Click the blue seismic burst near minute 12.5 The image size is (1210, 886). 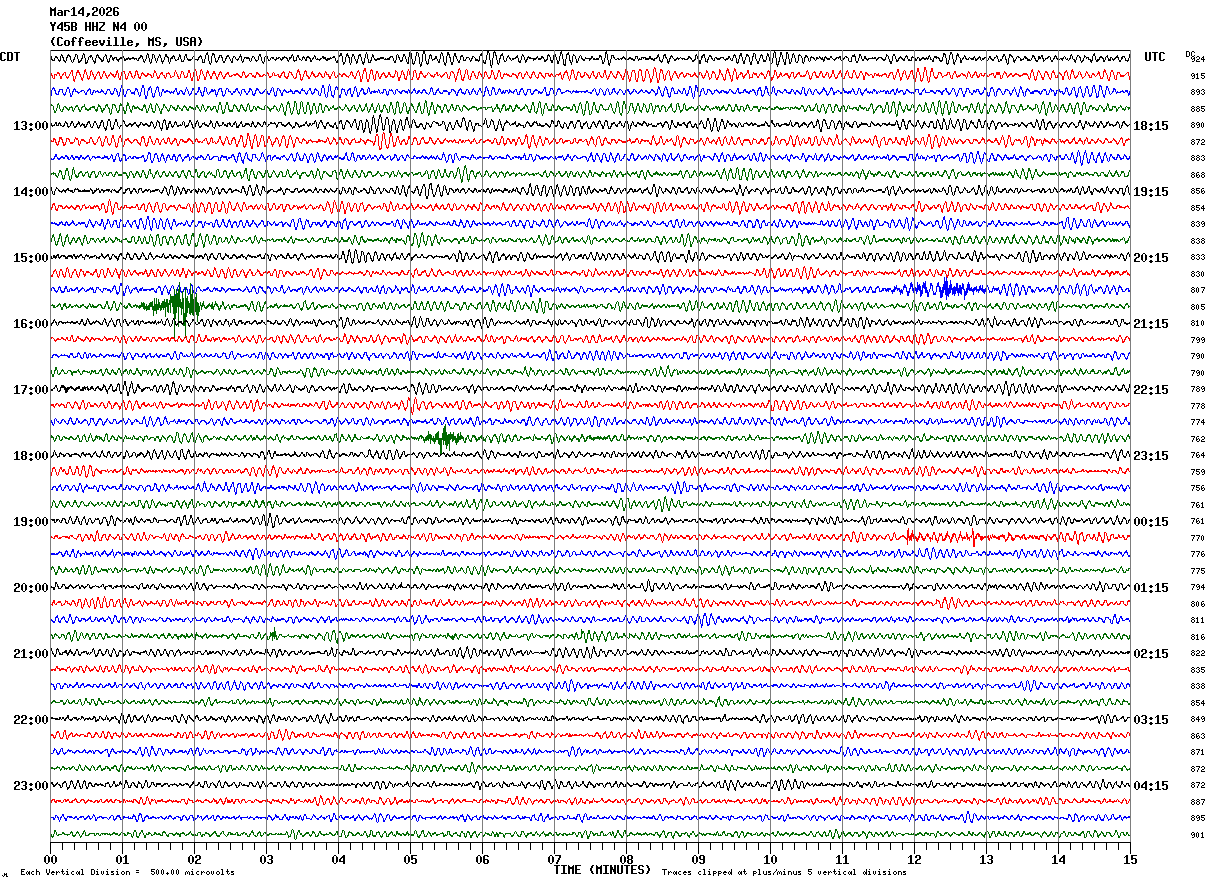pyautogui.click(x=946, y=289)
